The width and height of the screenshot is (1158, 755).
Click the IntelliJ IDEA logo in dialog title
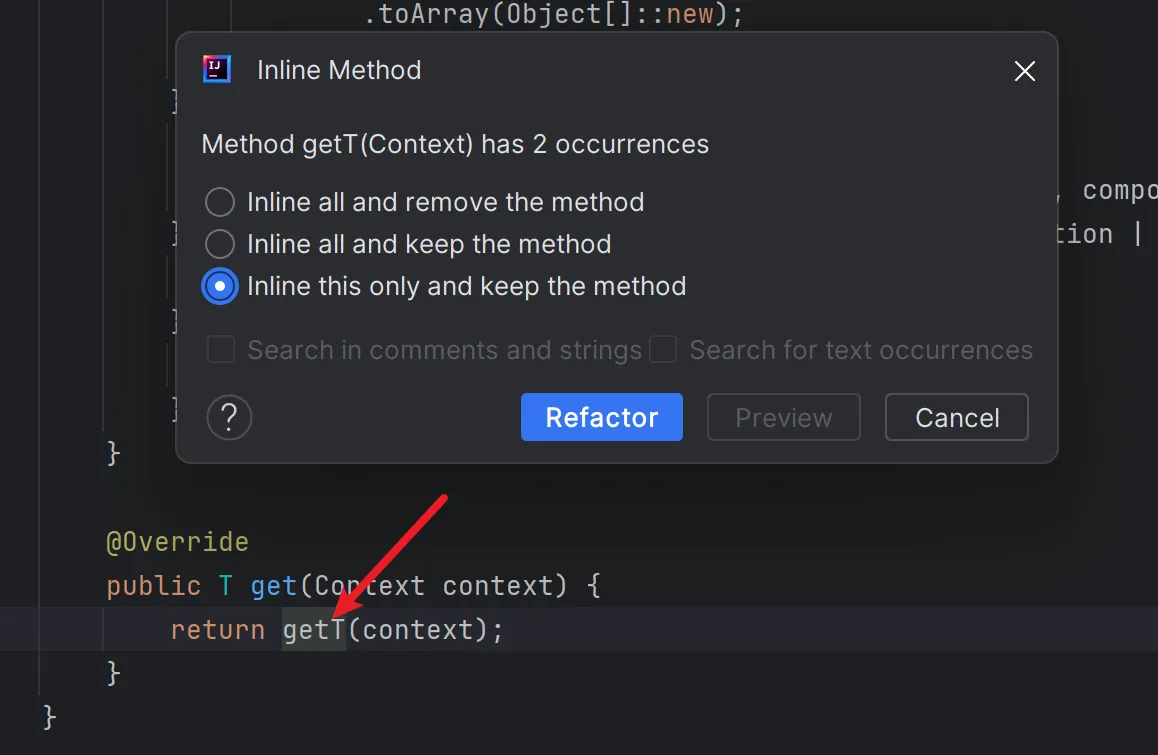(217, 70)
